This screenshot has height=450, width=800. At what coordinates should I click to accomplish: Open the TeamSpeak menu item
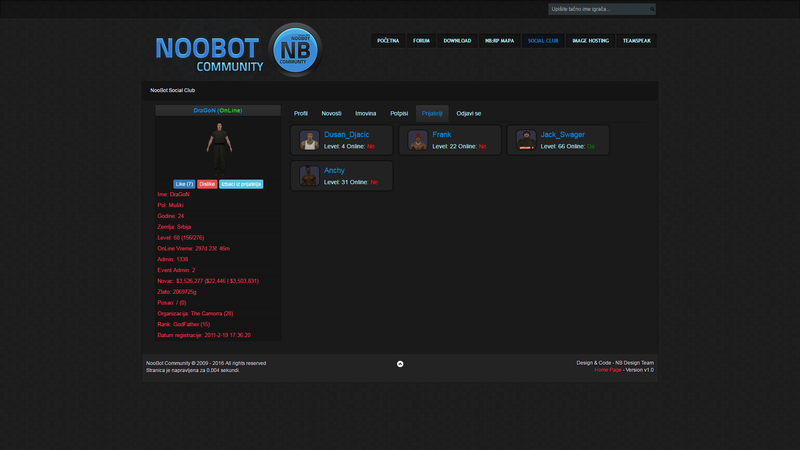click(x=636, y=41)
